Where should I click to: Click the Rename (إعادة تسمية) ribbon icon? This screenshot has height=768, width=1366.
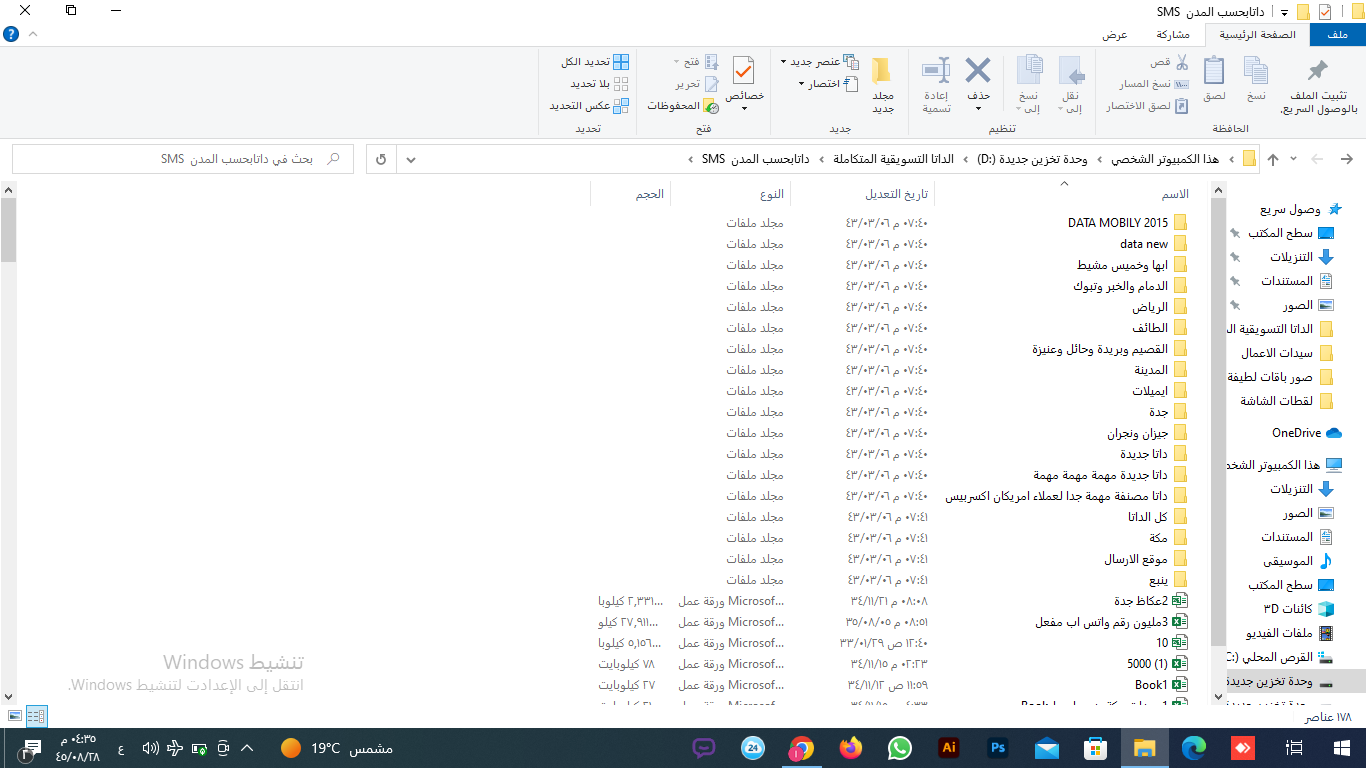coord(936,71)
